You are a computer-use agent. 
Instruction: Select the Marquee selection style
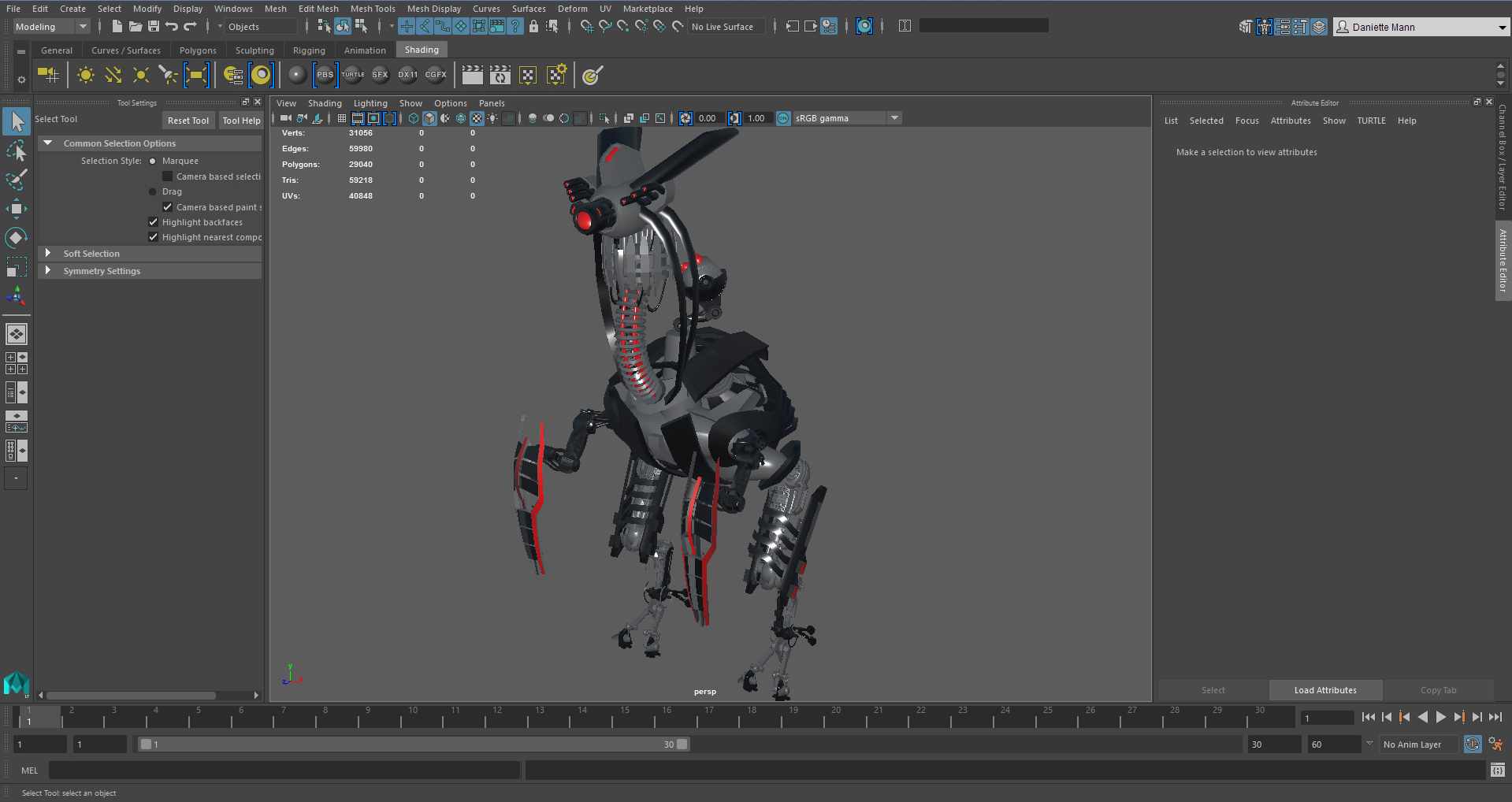(x=153, y=161)
